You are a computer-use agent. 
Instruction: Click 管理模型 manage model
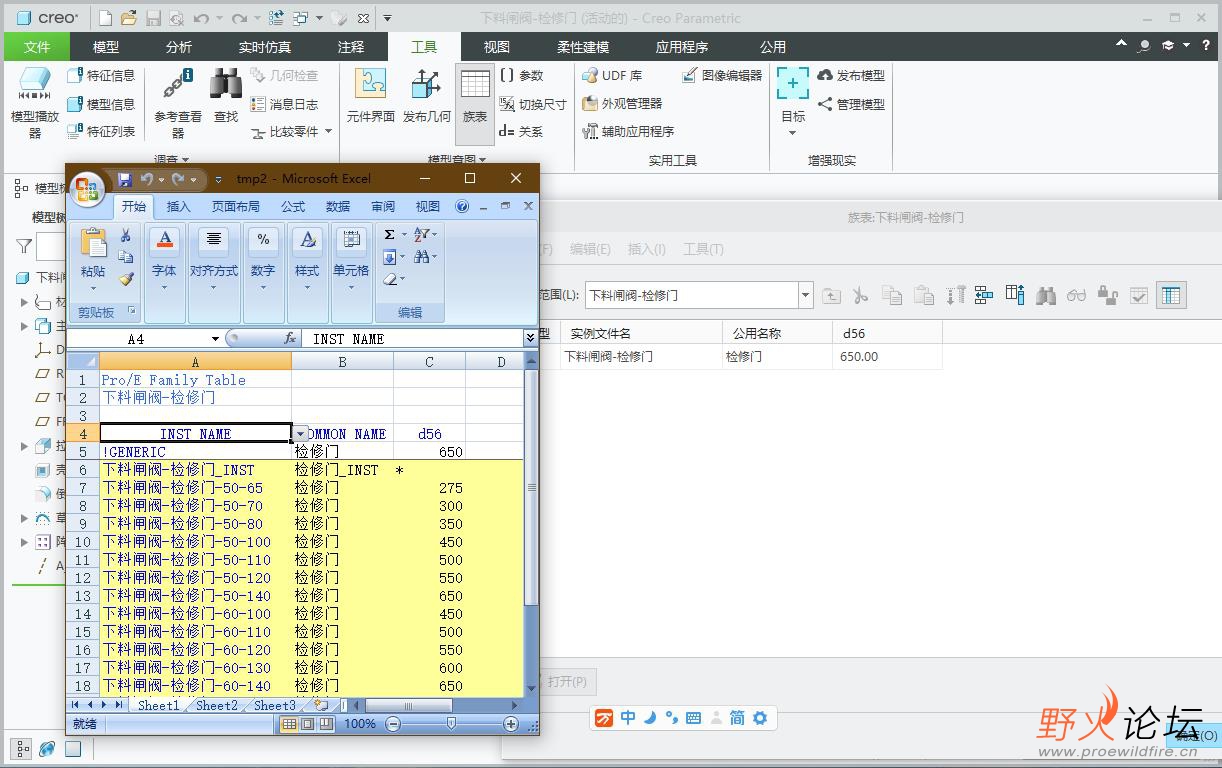[851, 104]
